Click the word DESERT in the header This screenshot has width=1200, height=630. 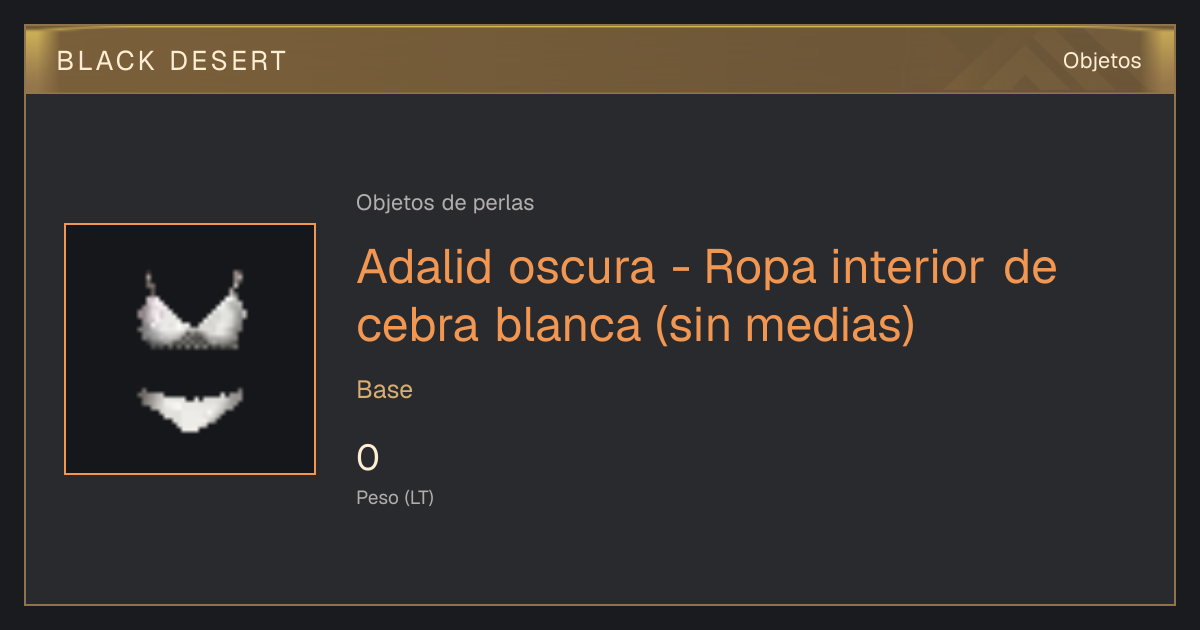[x=227, y=61]
